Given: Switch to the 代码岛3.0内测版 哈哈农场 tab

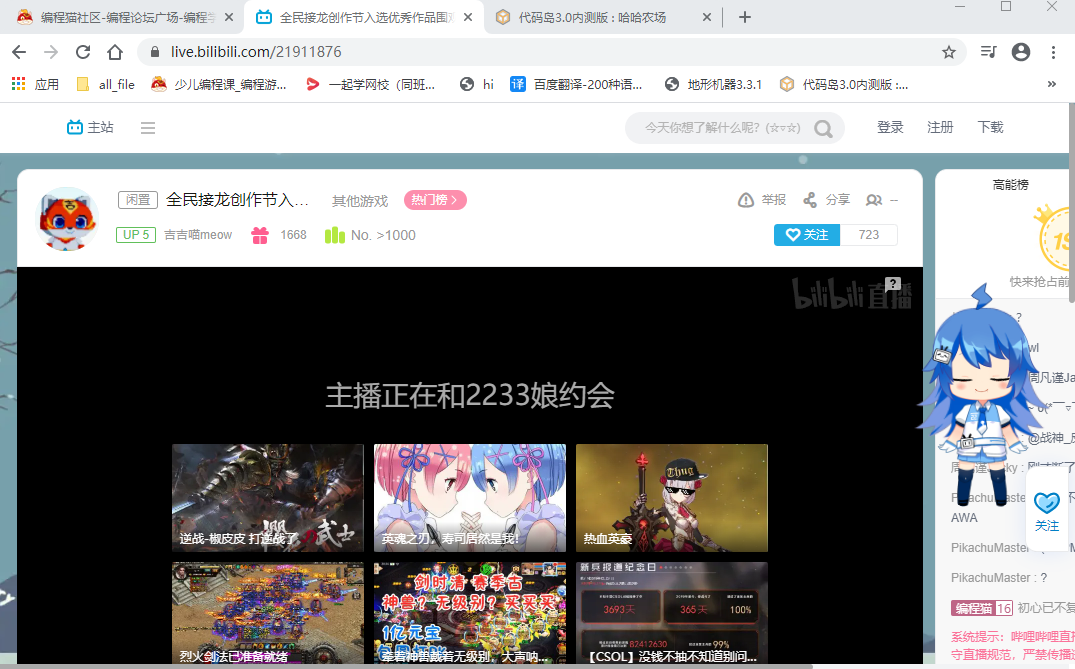Looking at the screenshot, I should 590,18.
